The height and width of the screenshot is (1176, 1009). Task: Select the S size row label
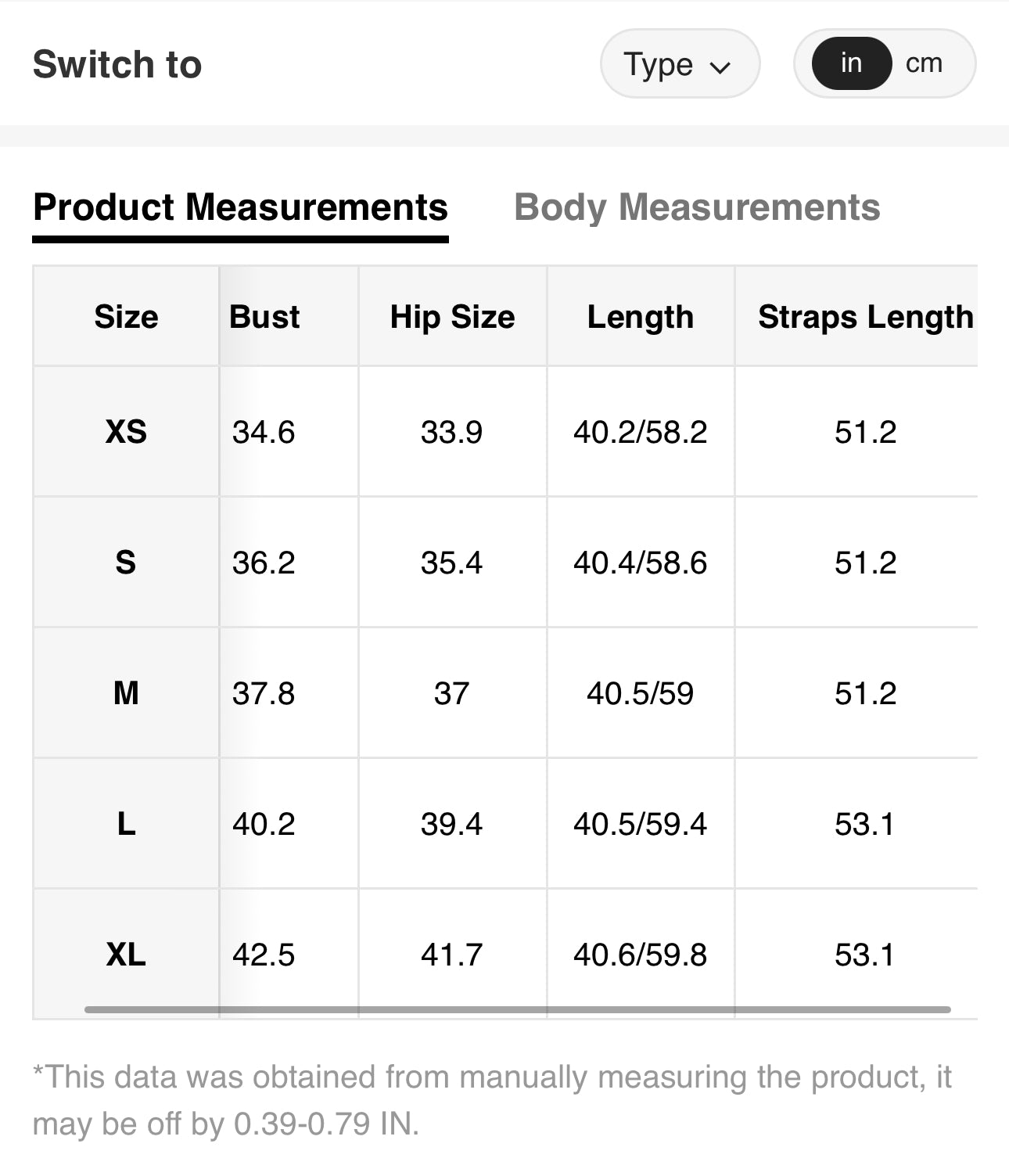(126, 563)
